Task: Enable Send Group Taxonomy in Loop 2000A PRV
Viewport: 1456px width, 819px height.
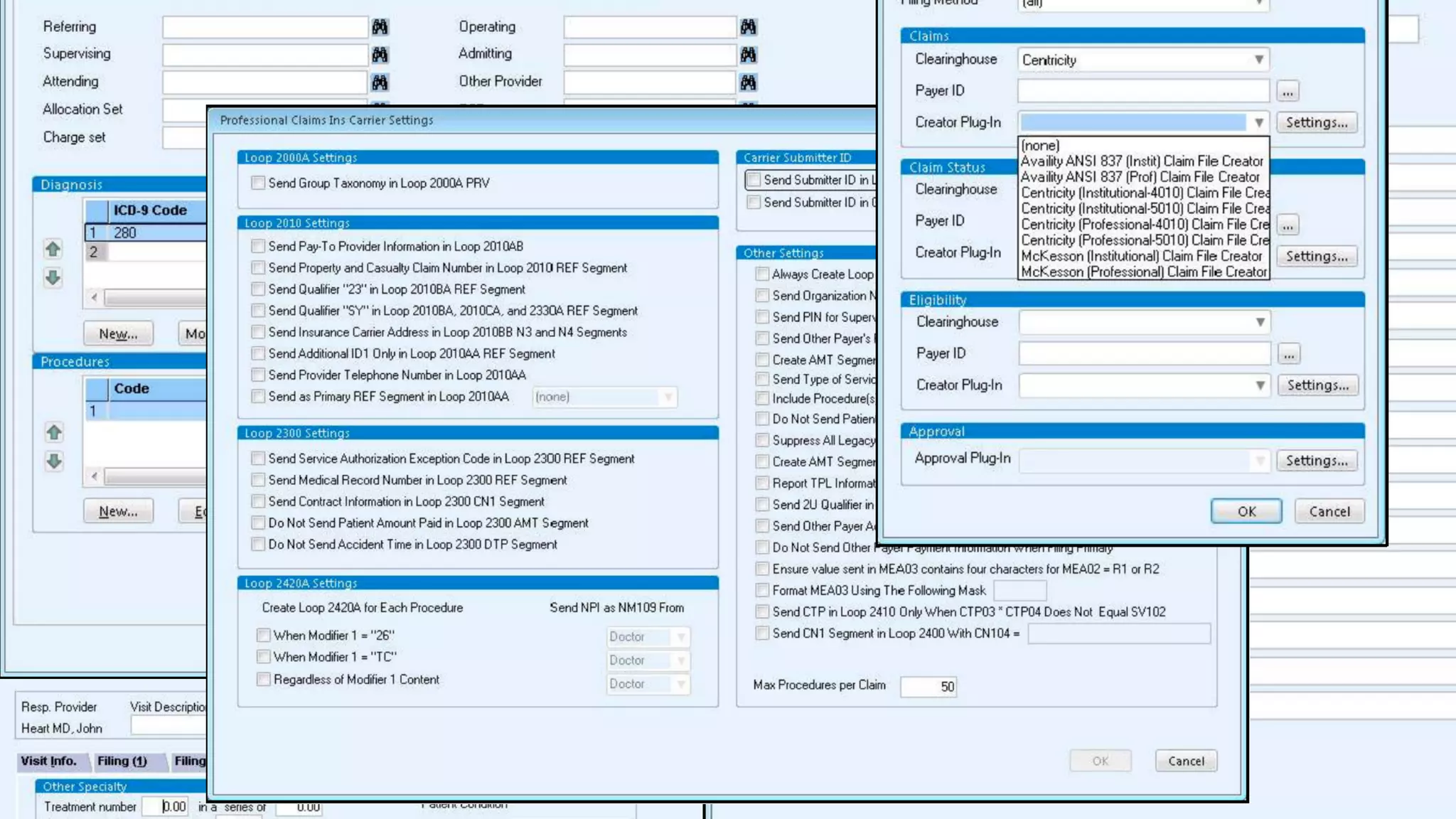Action: [x=258, y=183]
